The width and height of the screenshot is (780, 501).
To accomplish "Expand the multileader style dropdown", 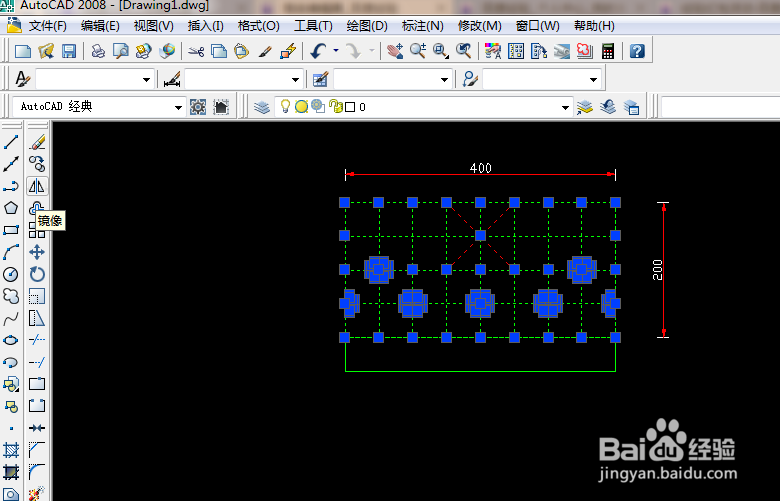I will [593, 80].
